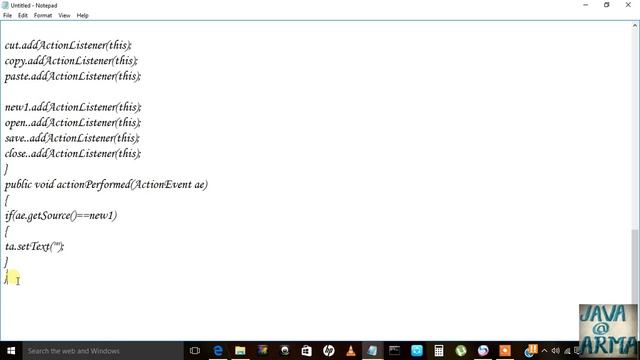Open the Format menu
640x360 pixels.
coord(43,16)
